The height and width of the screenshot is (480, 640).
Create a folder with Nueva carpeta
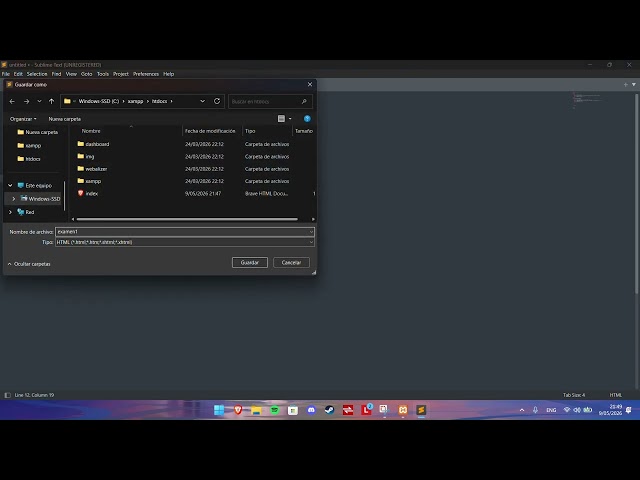tap(64, 119)
